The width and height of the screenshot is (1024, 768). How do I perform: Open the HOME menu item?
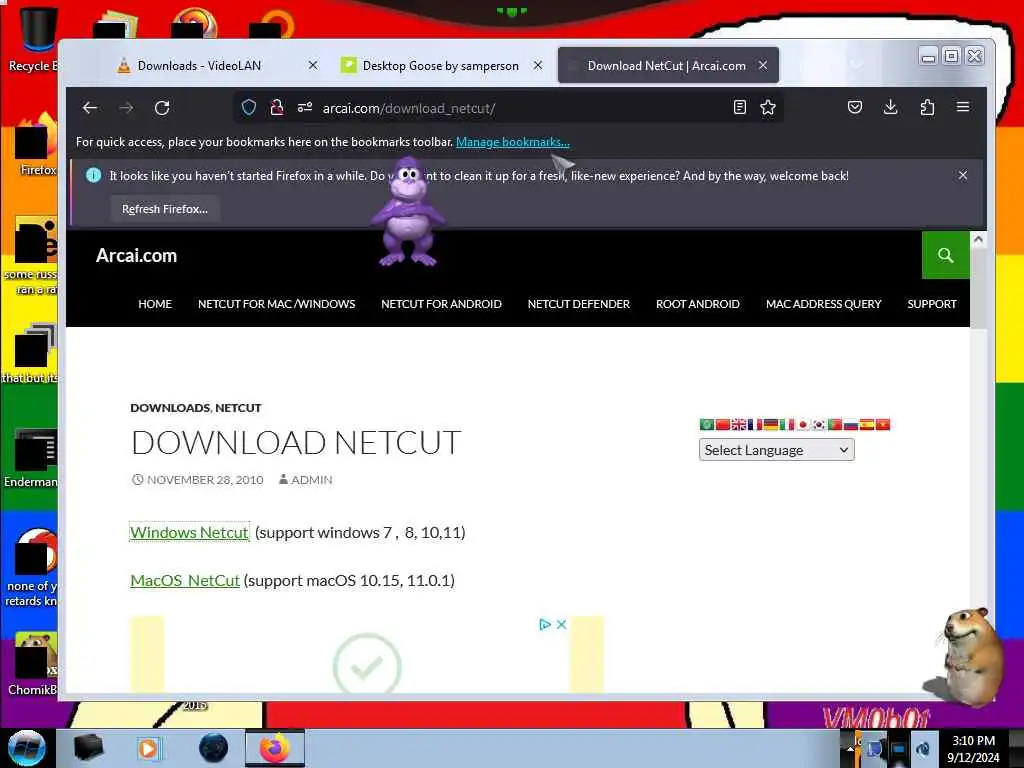pyautogui.click(x=155, y=304)
